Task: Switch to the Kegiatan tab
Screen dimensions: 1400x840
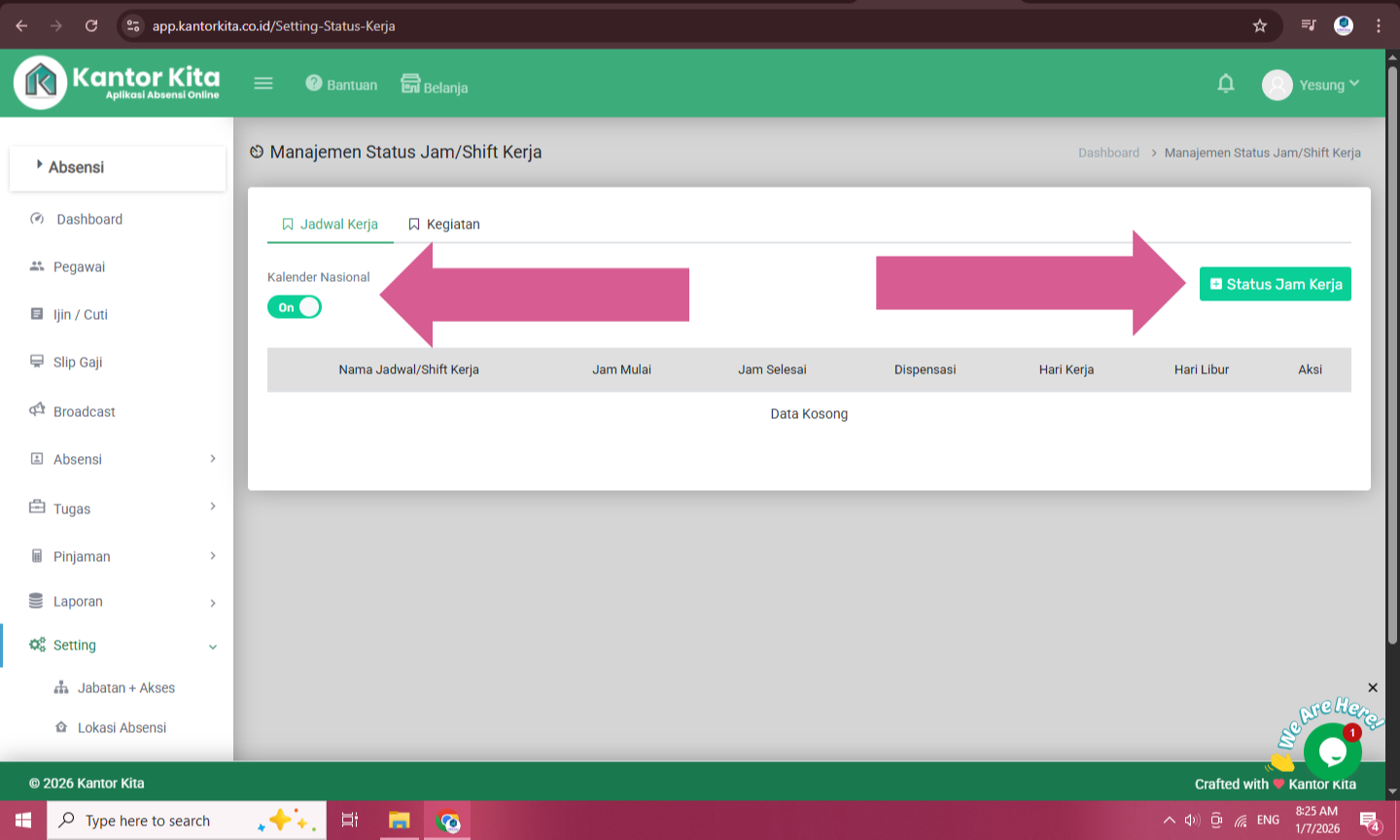Action: (444, 225)
